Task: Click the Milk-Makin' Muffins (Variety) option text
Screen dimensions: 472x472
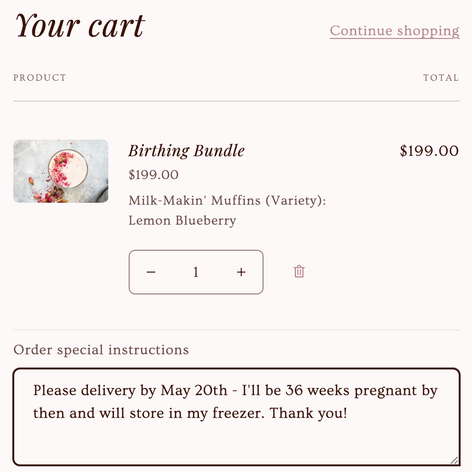Action: pos(227,200)
